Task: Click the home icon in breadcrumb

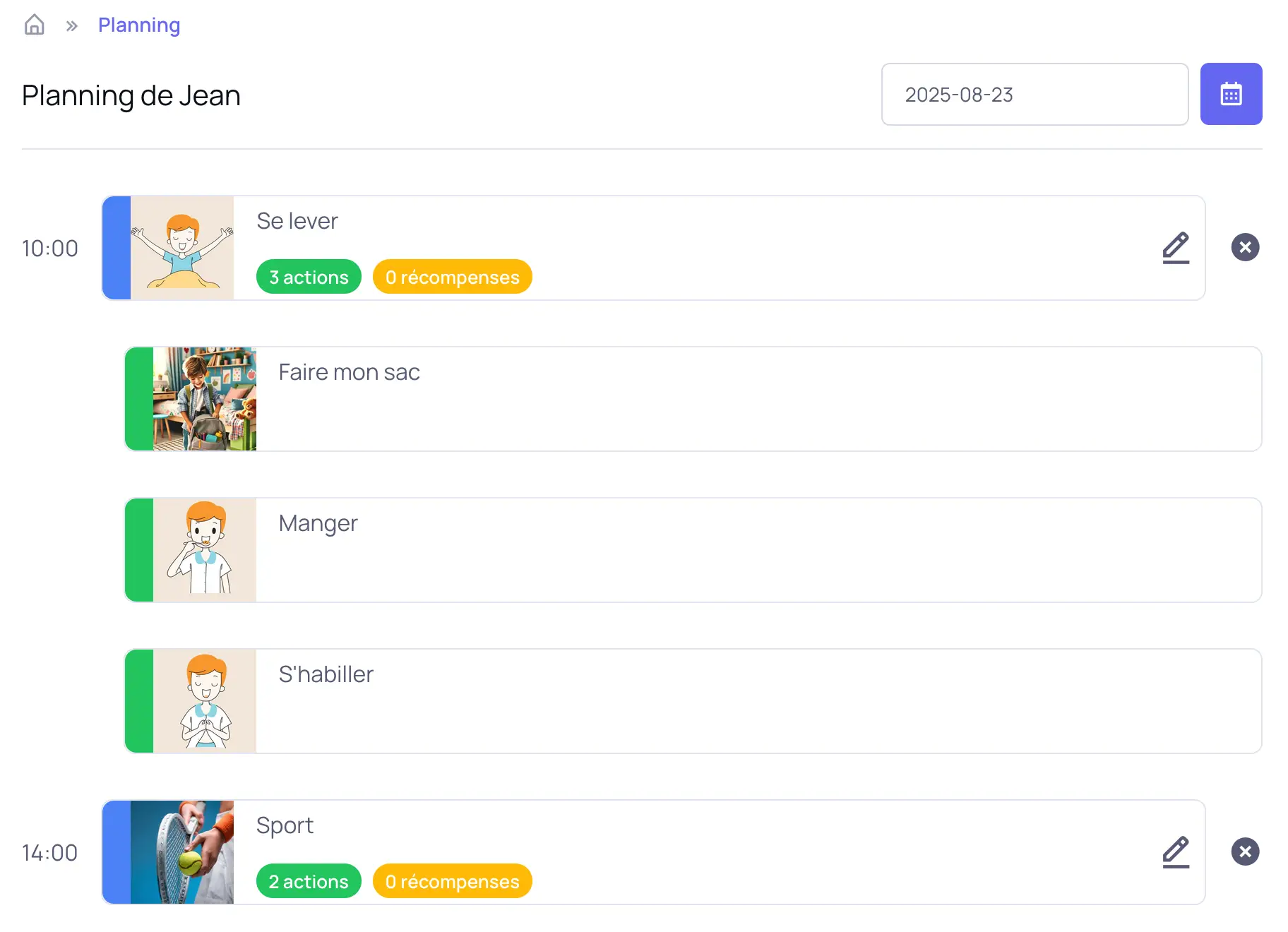Action: (34, 25)
